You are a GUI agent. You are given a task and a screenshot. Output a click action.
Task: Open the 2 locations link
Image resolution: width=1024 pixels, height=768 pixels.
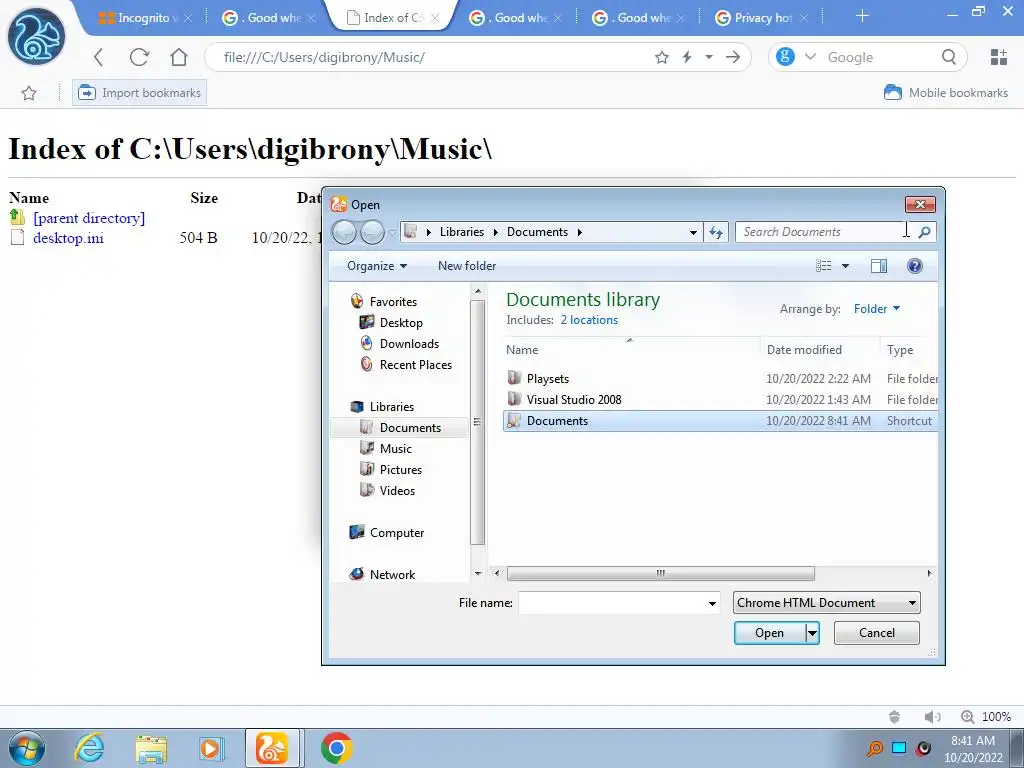click(x=589, y=320)
